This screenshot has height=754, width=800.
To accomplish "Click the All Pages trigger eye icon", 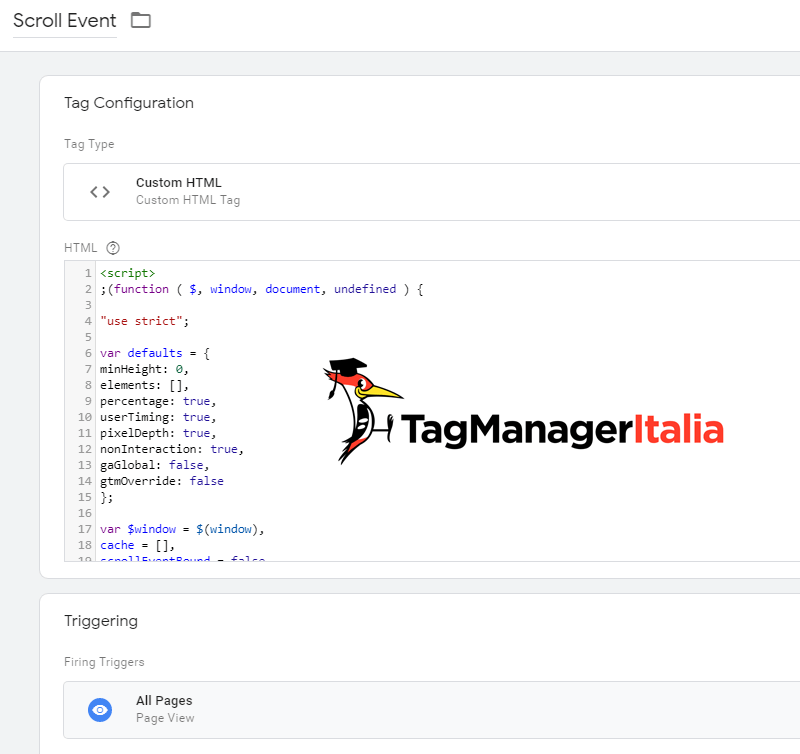I will [x=100, y=710].
